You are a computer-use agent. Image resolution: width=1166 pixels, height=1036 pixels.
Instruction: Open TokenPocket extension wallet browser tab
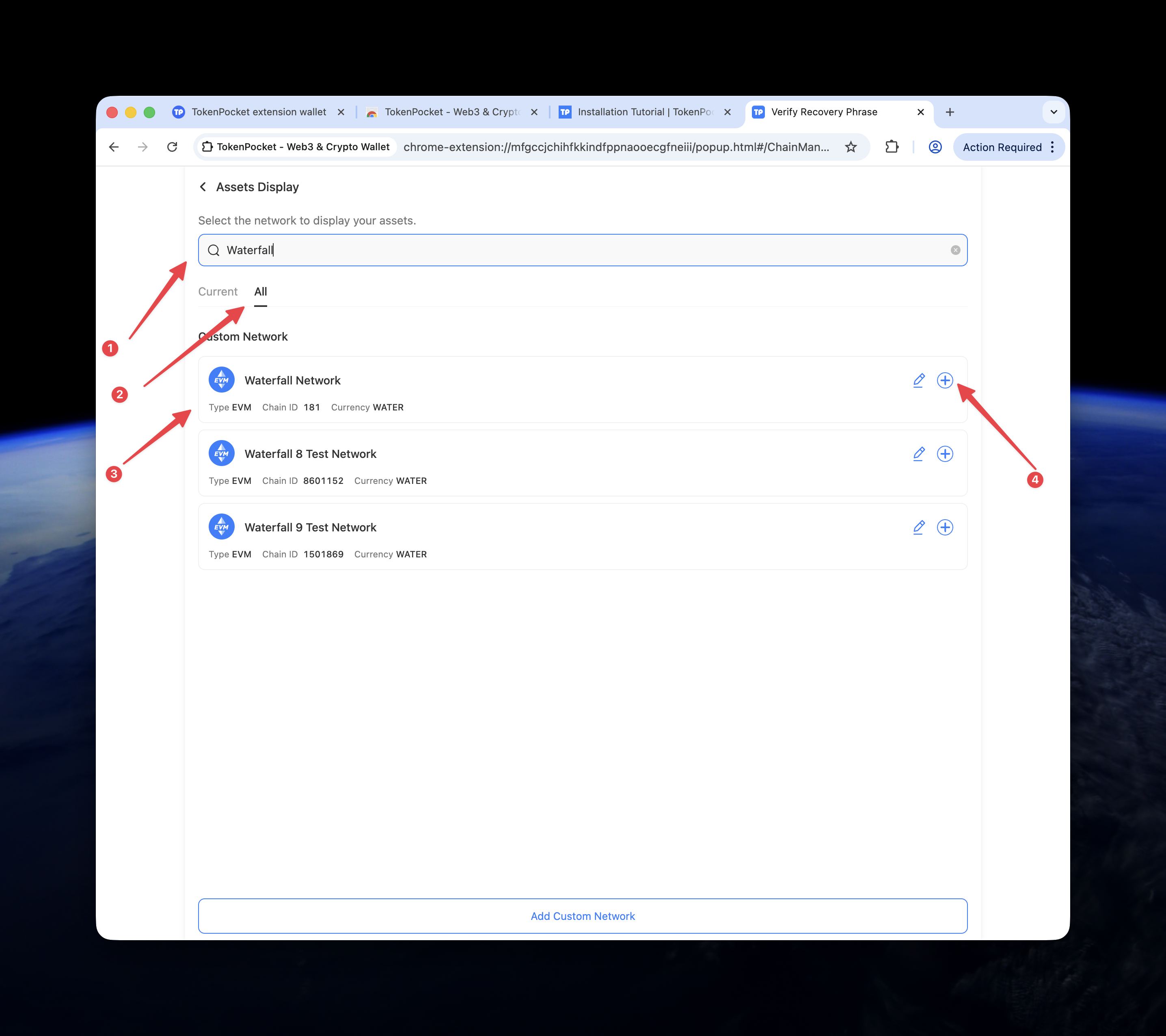tap(259, 112)
